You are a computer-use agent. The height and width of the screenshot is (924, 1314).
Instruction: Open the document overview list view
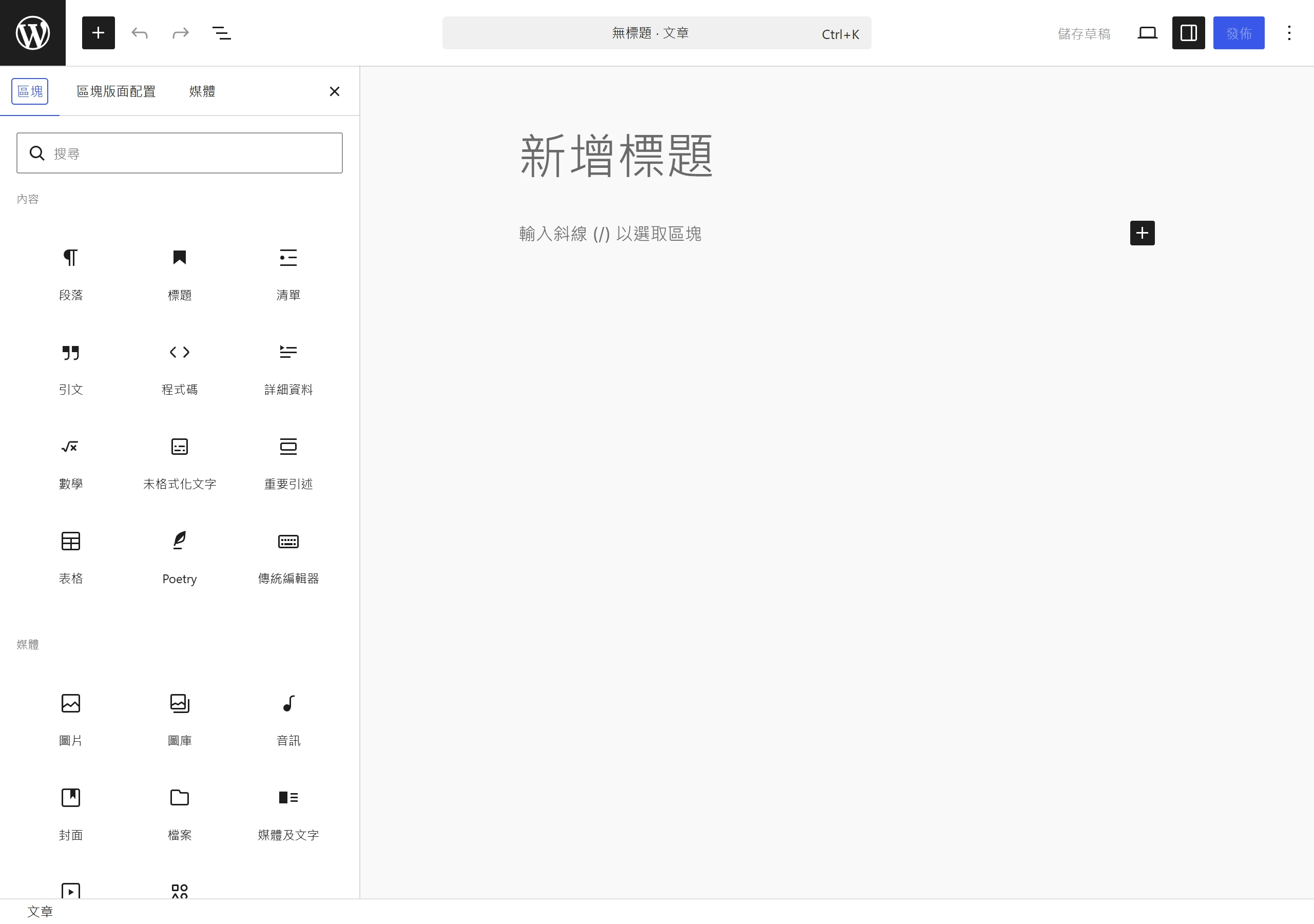coord(222,33)
